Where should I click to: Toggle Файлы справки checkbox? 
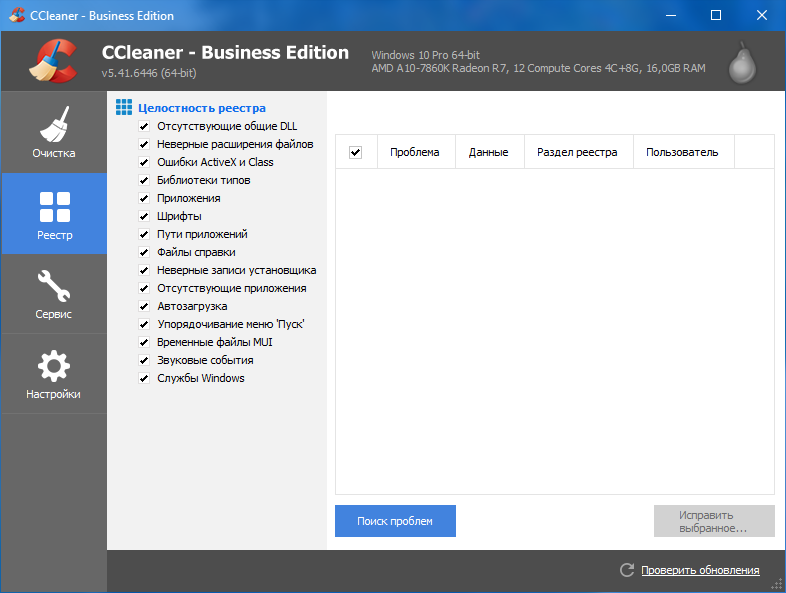click(144, 253)
